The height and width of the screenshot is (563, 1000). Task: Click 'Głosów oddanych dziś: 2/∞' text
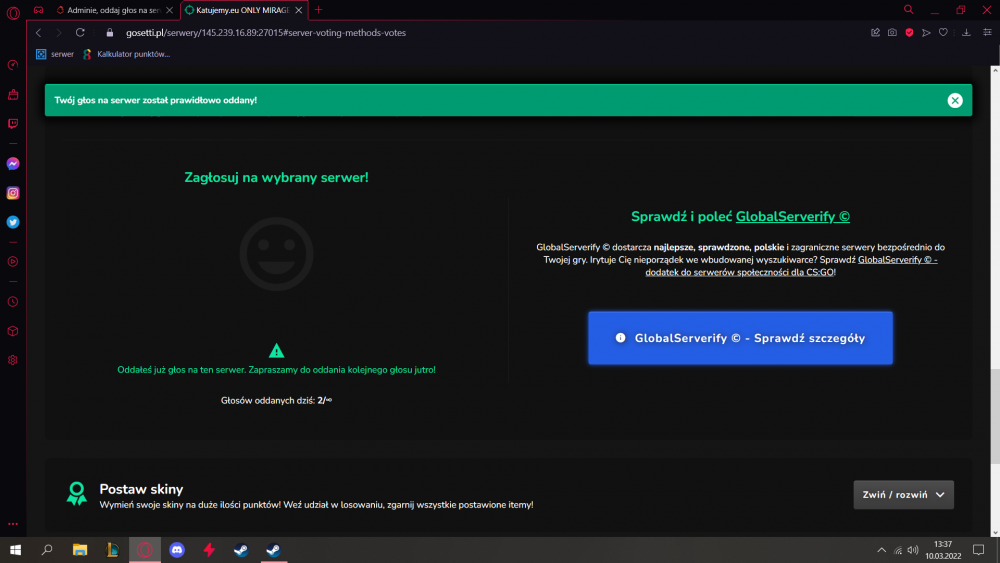click(276, 400)
